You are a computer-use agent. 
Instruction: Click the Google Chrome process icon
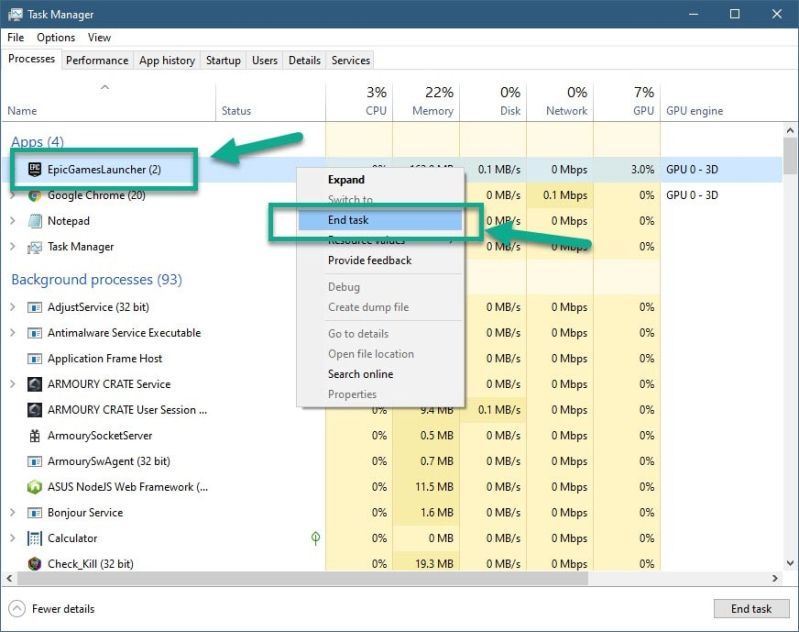click(x=34, y=195)
